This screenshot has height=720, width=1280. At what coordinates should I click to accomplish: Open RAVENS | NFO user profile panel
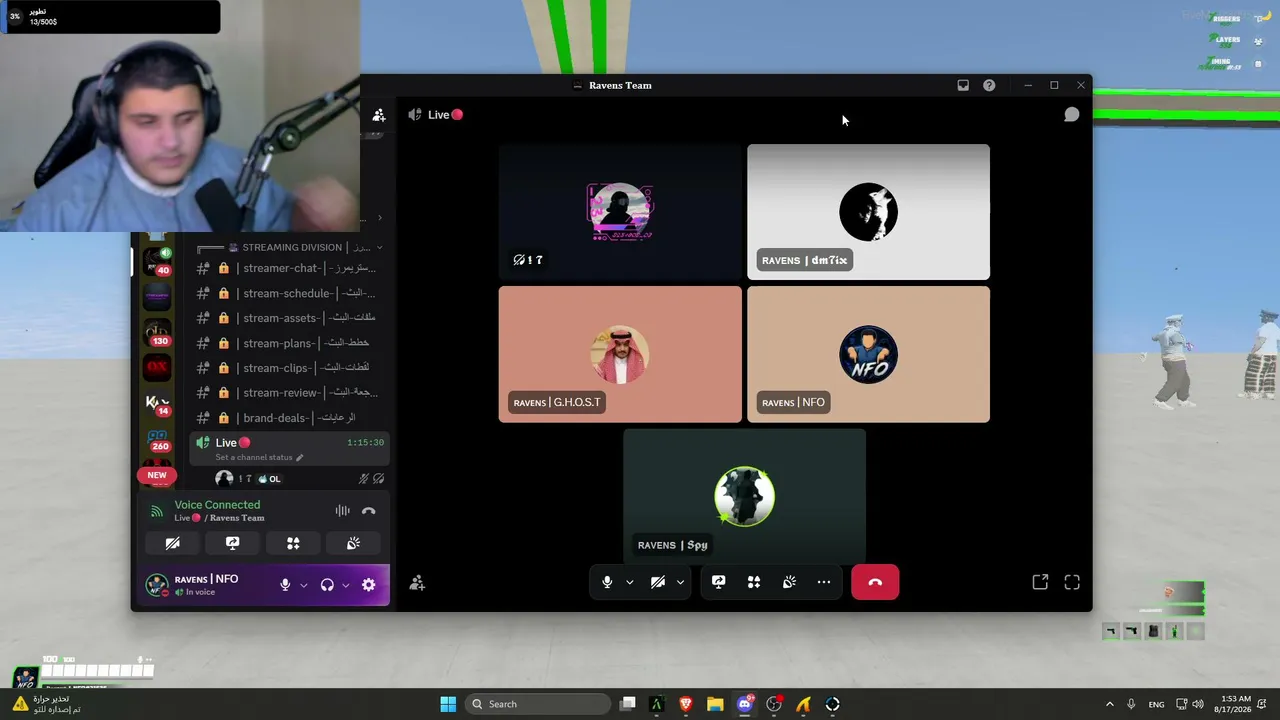tap(206, 585)
